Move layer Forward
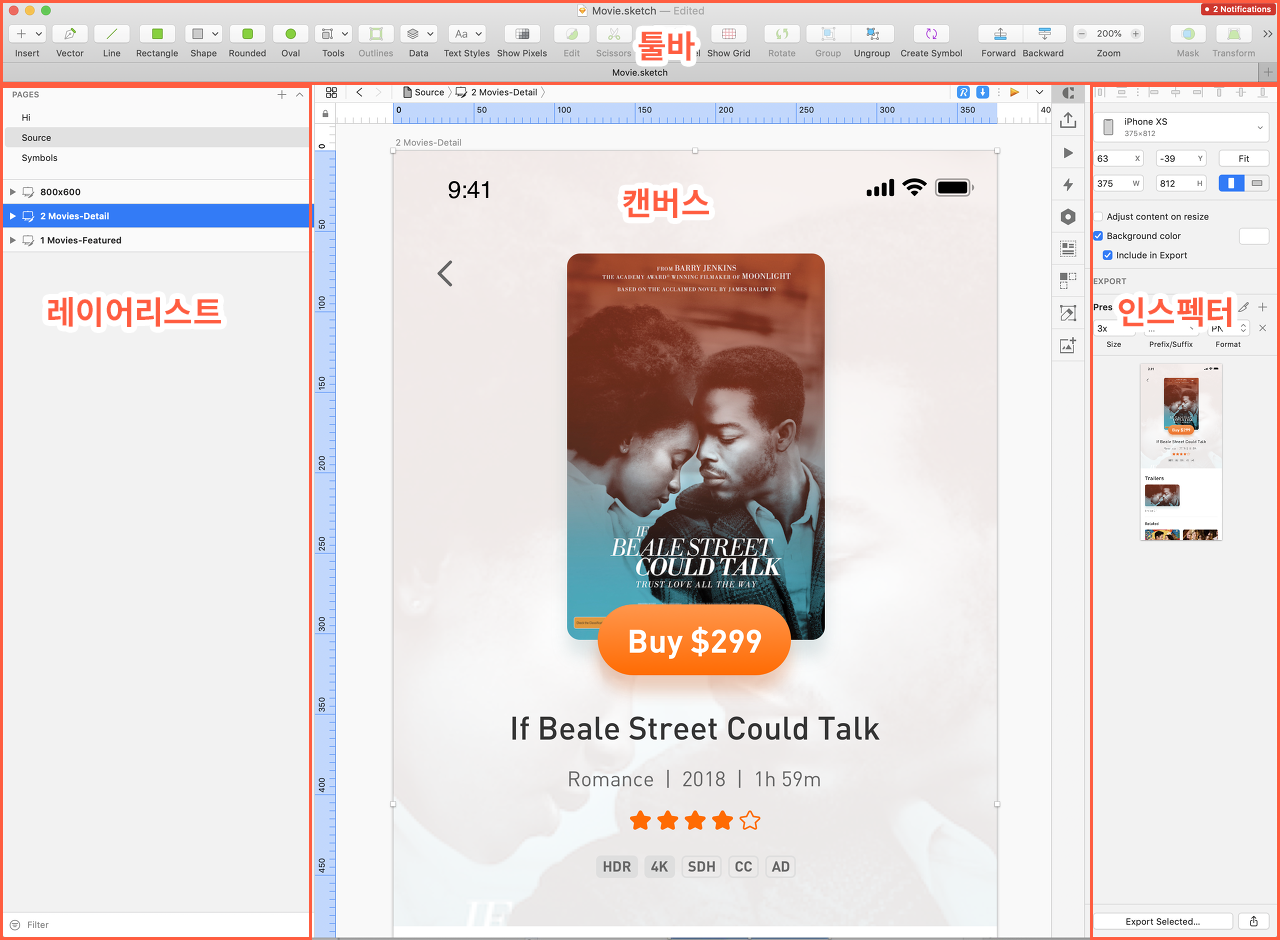This screenshot has height=940, width=1280. [999, 34]
